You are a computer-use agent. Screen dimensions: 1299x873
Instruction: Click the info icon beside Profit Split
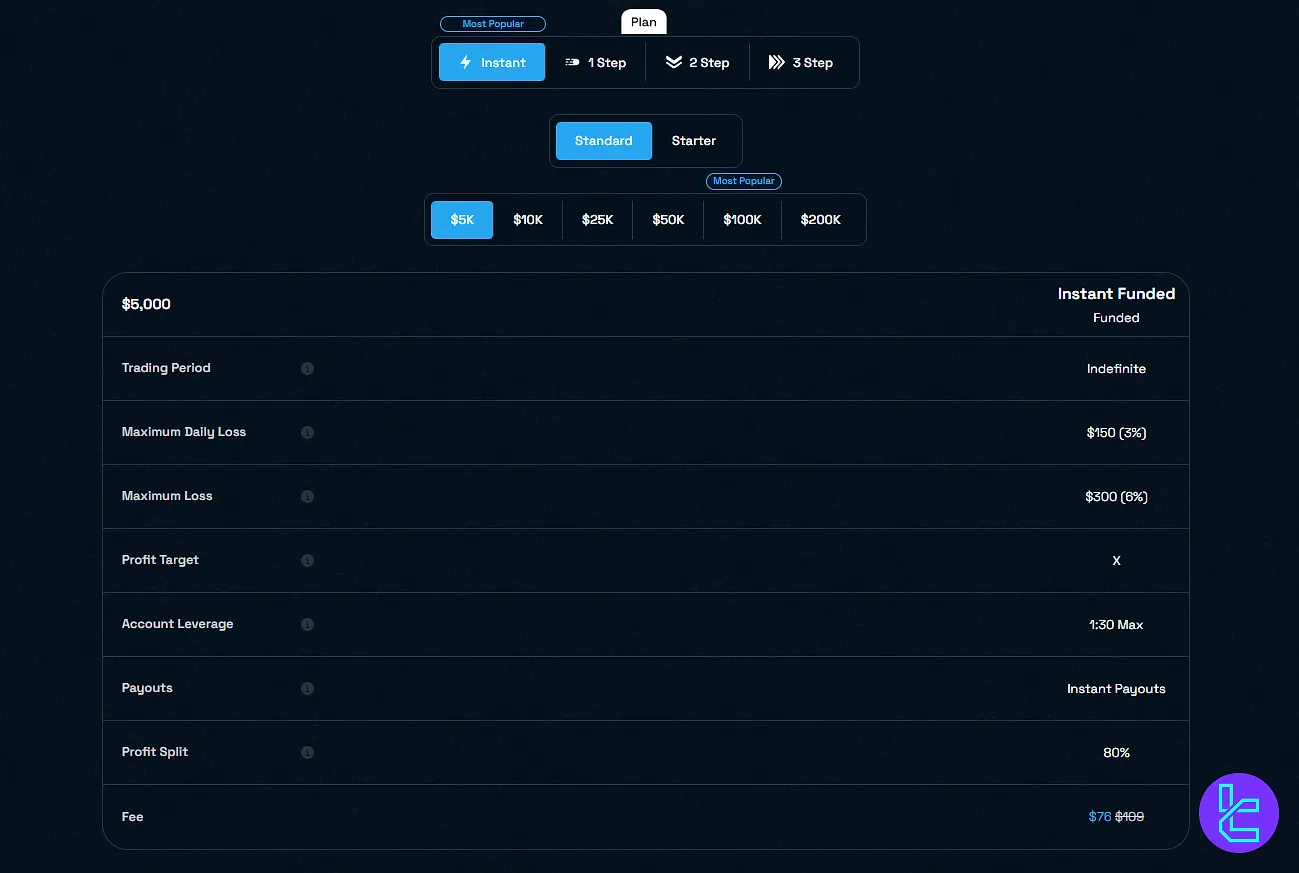(307, 752)
